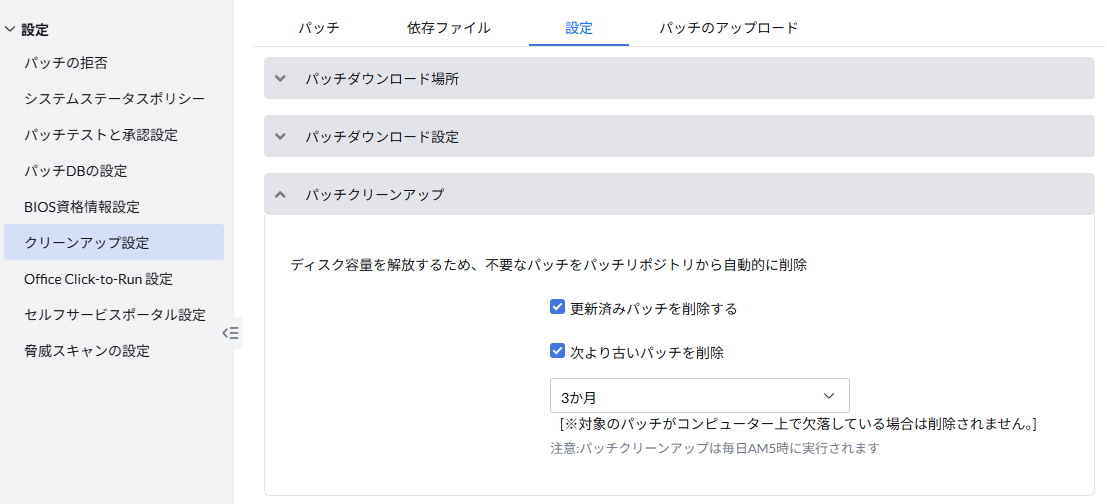Collapse the sidebar using the collapse icon
This screenshot has width=1107, height=504.
coord(230,333)
